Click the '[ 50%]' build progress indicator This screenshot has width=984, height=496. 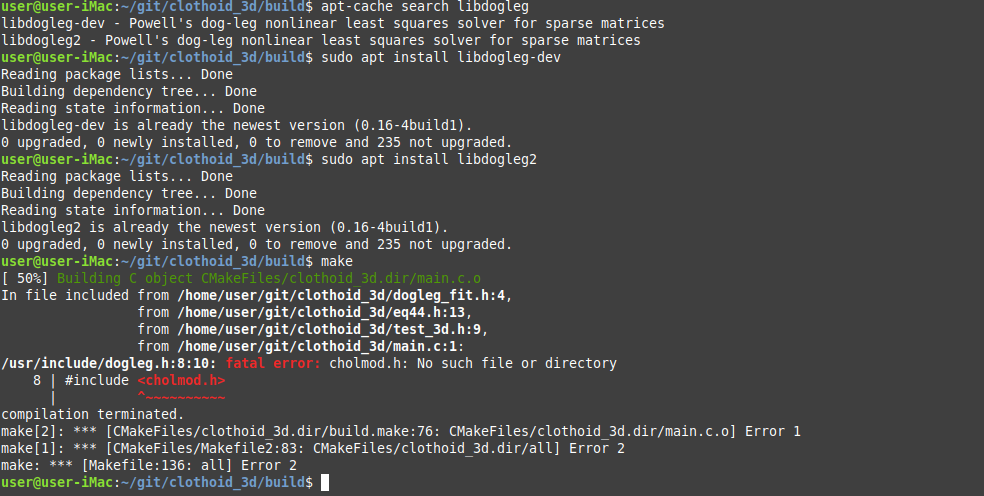pyautogui.click(x=25, y=278)
